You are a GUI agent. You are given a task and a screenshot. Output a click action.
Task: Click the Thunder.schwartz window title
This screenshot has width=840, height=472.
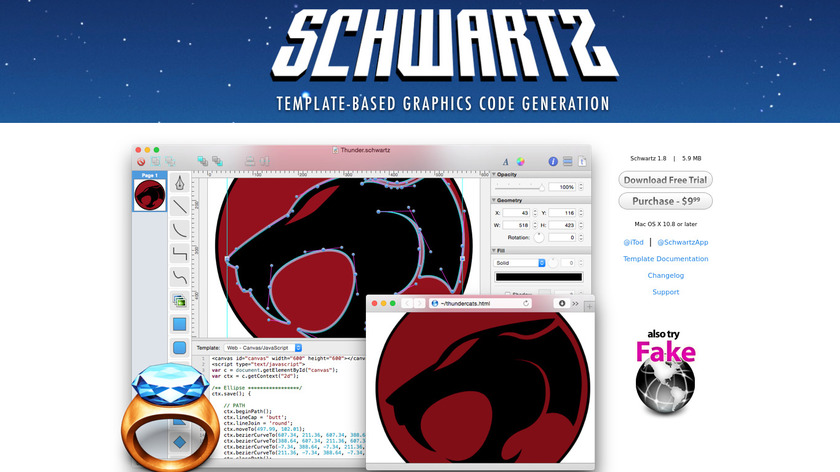362,150
